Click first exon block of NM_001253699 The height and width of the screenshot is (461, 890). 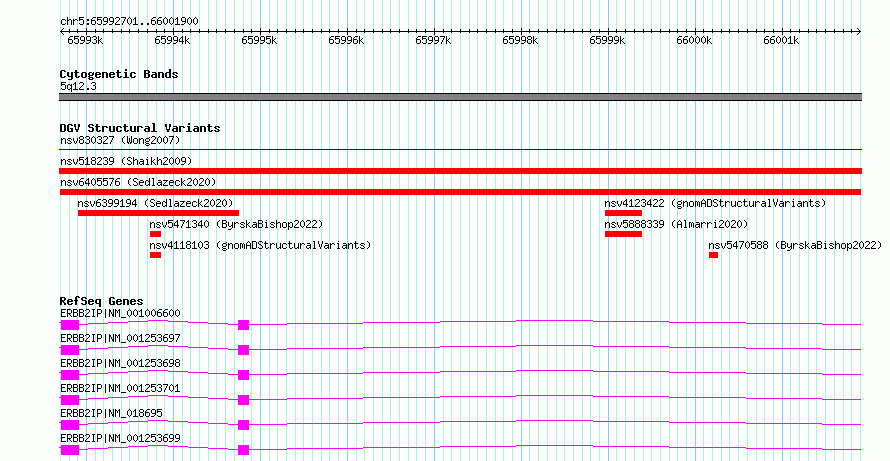(69, 450)
